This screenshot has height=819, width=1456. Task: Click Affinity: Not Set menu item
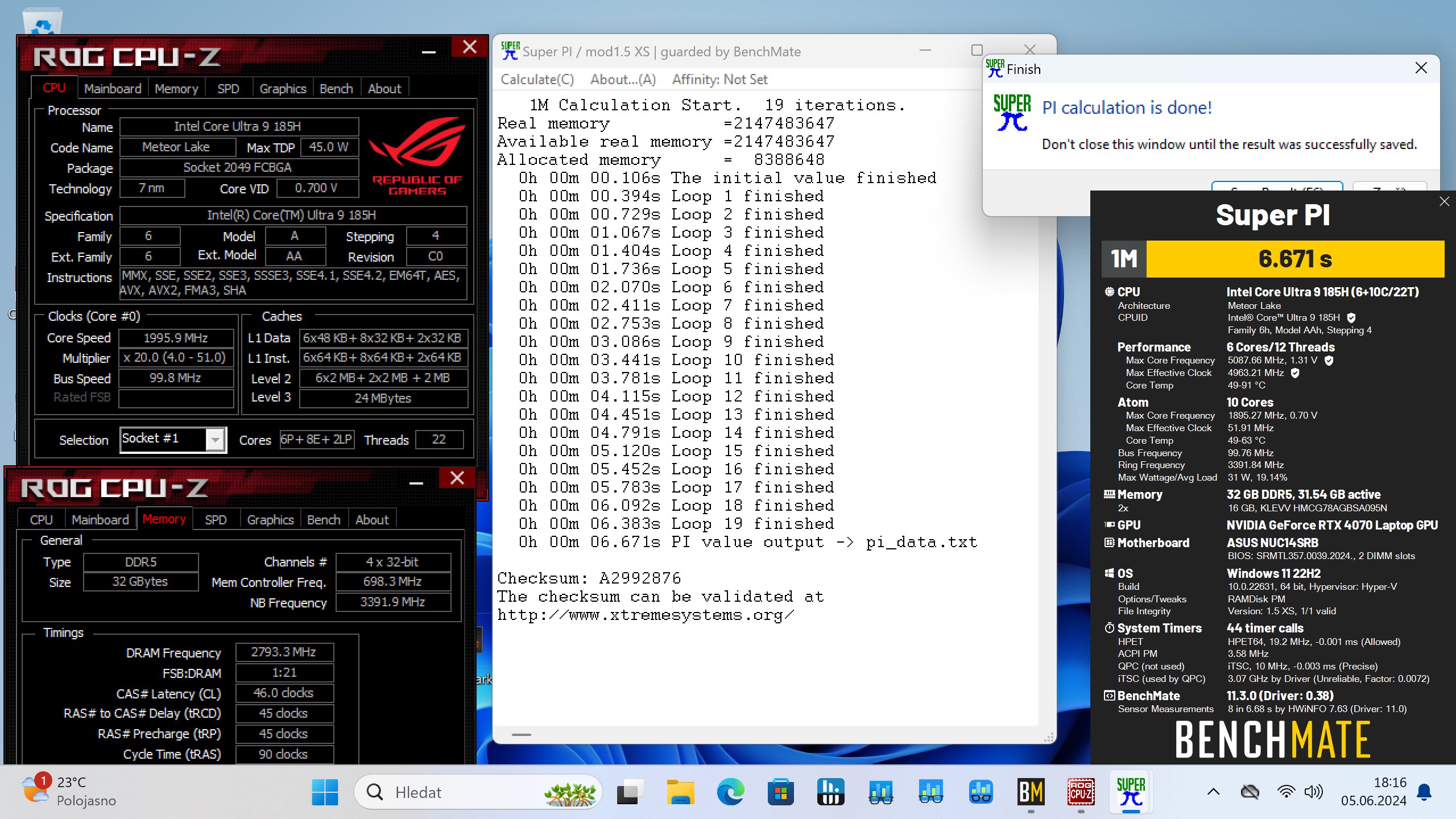pos(719,80)
